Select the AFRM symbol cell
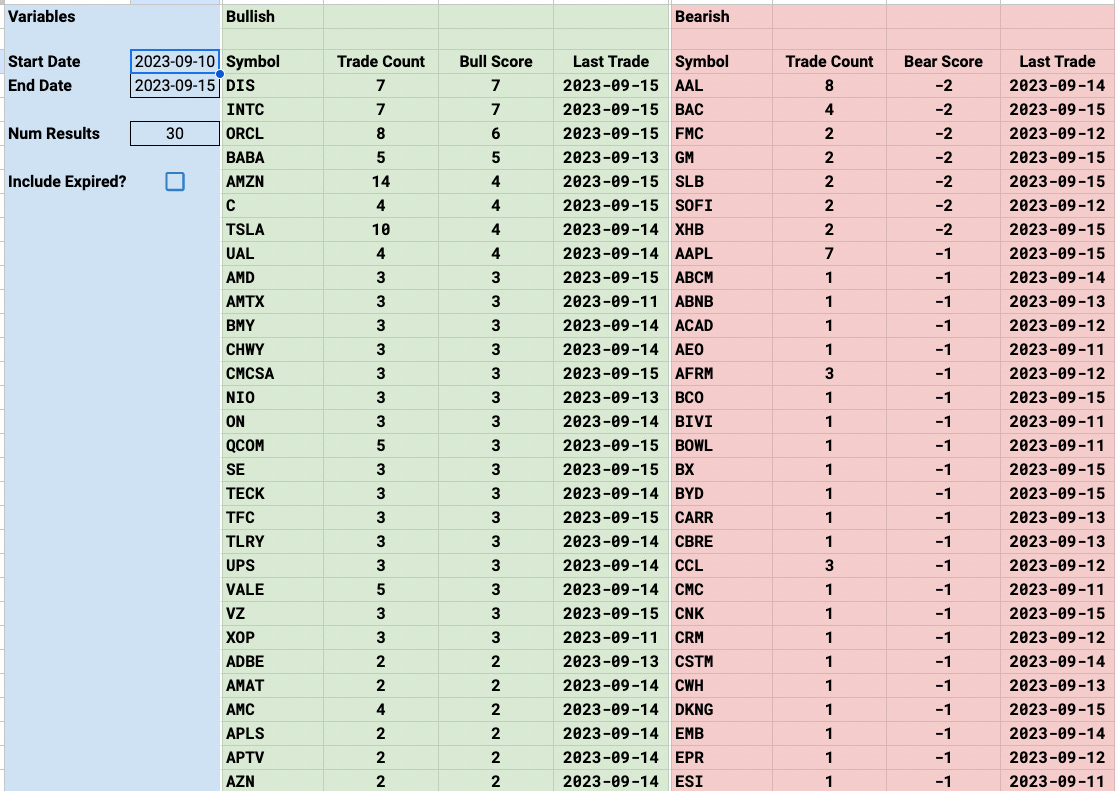 pos(721,373)
